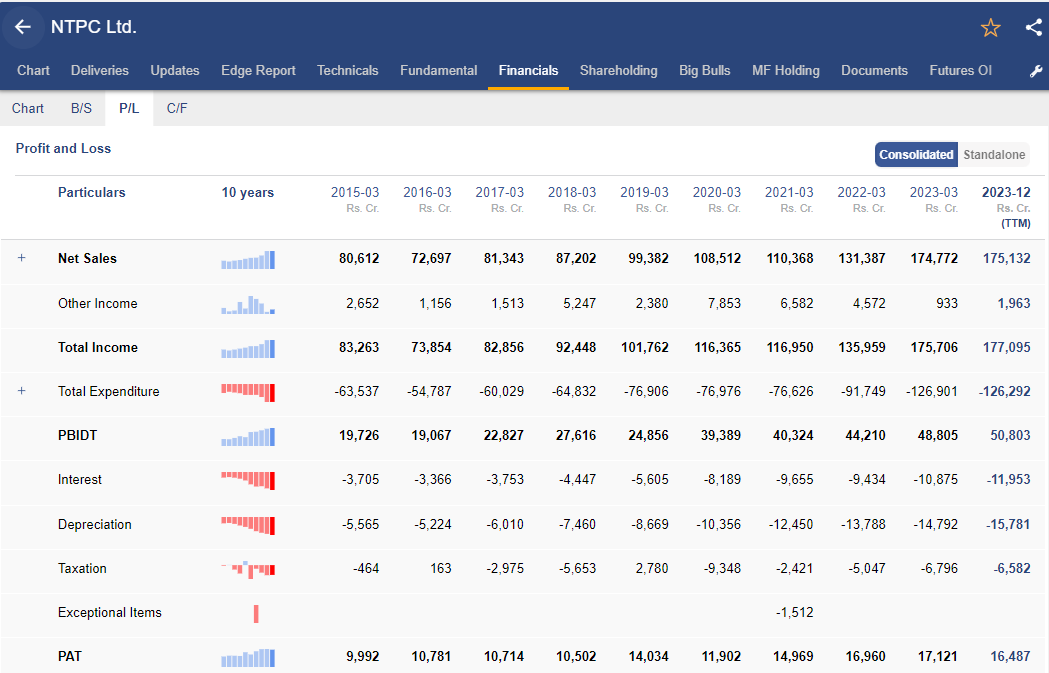Screen dimensions: 1049x673
Task: Switch to the Shareholding tab
Action: click(618, 71)
